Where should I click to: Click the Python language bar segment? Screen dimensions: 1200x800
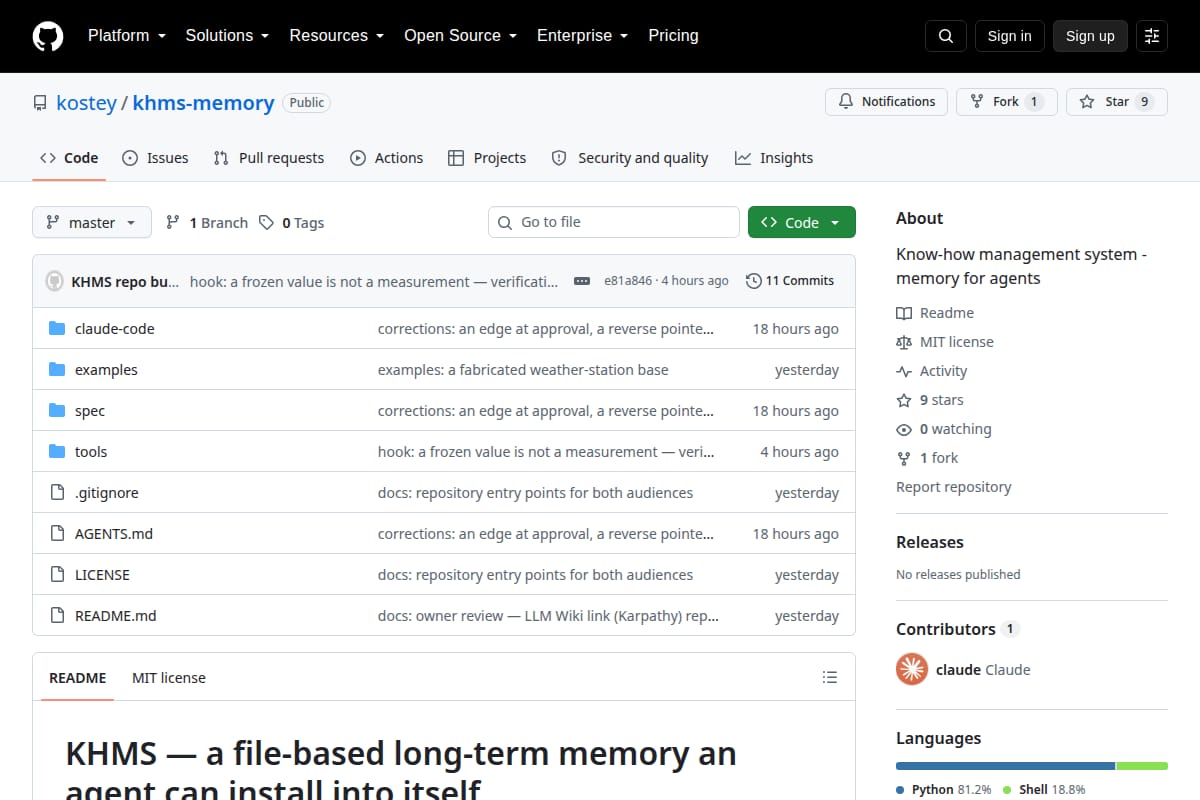click(1005, 766)
